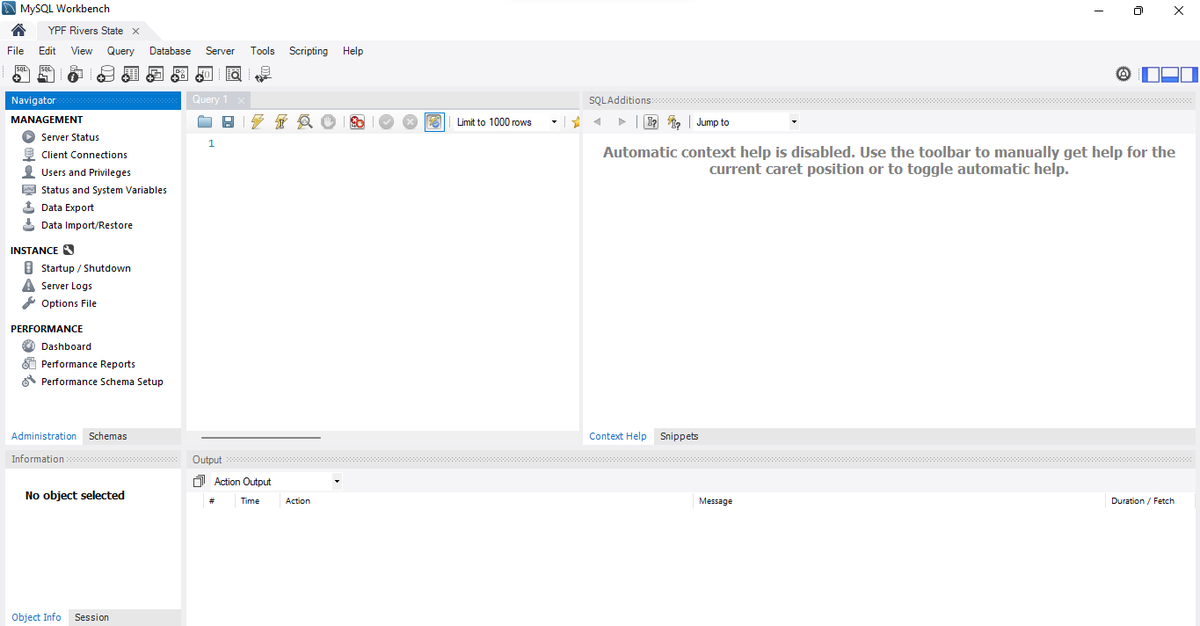Open the Jump to dropdown

click(x=747, y=122)
